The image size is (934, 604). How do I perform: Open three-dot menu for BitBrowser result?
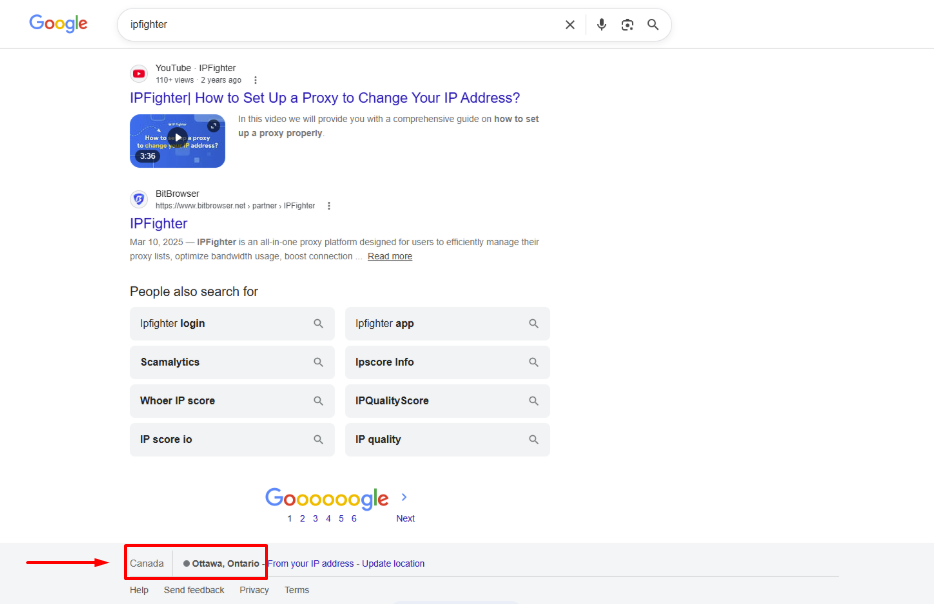pyautogui.click(x=329, y=206)
